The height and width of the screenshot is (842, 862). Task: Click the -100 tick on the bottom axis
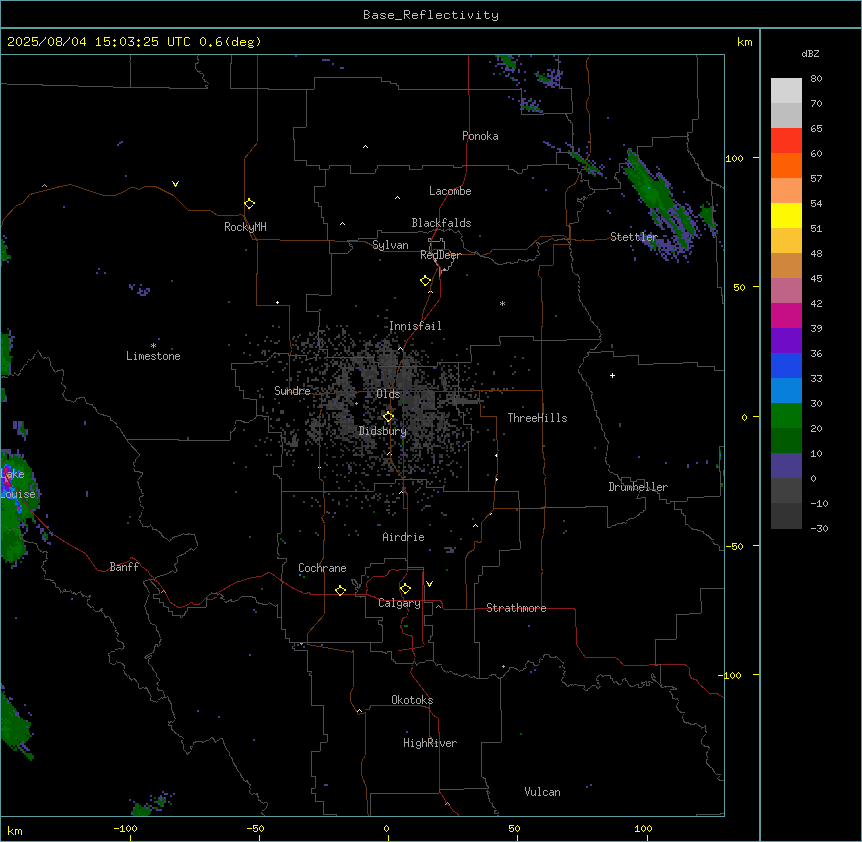pos(126,828)
